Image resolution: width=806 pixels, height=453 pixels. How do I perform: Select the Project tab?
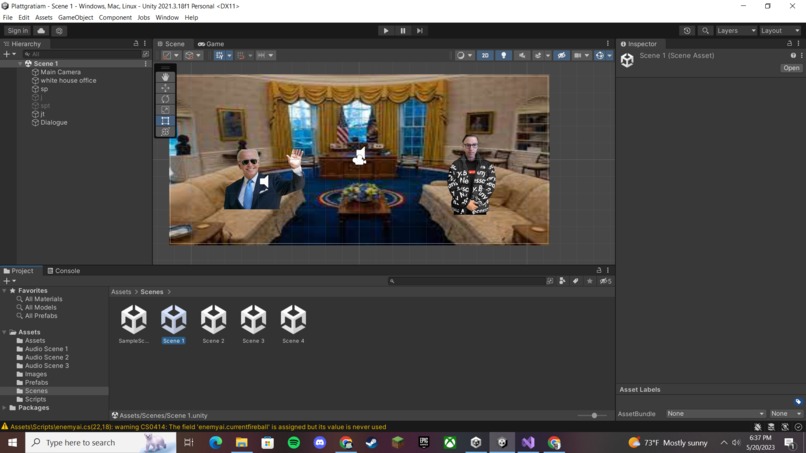19,271
